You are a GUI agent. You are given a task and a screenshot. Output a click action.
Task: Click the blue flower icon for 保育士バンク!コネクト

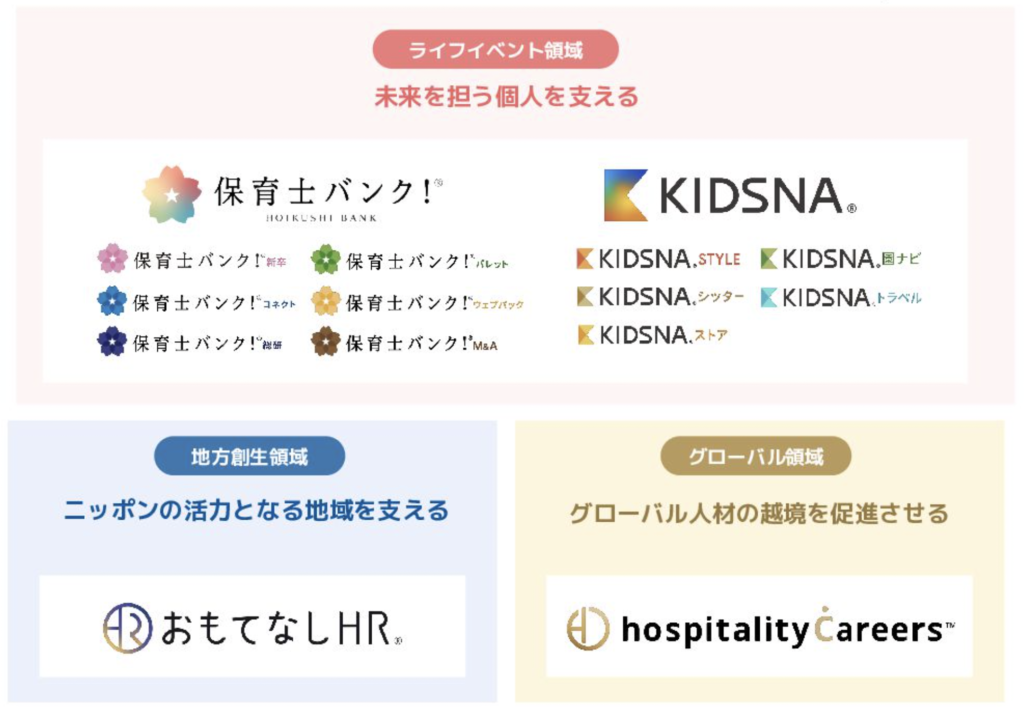[112, 301]
